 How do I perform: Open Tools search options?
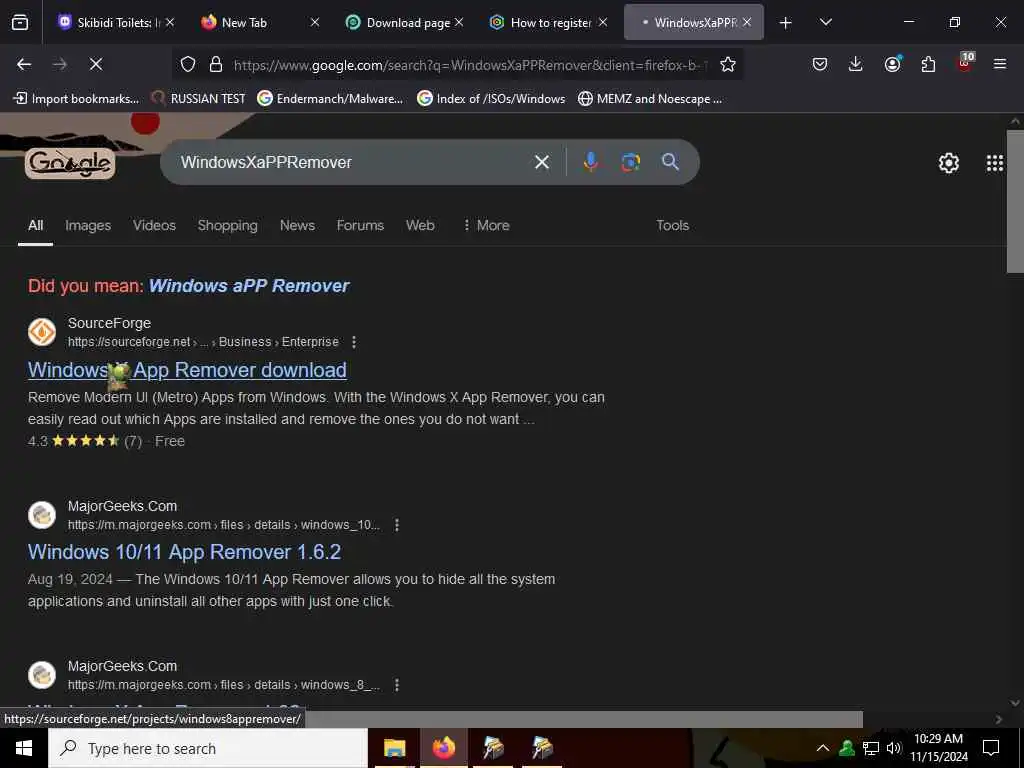(x=672, y=225)
